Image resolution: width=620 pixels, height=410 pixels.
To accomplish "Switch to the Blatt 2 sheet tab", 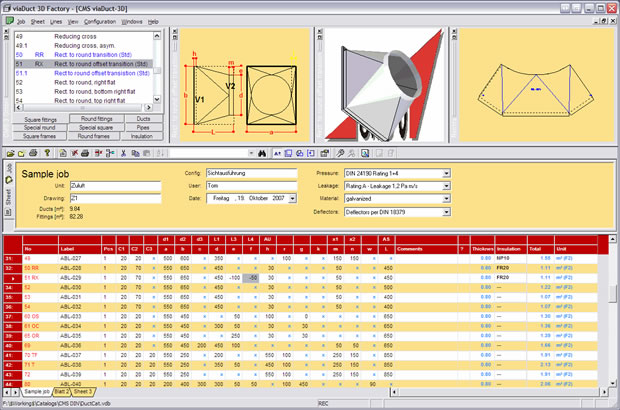I will (x=61, y=391).
